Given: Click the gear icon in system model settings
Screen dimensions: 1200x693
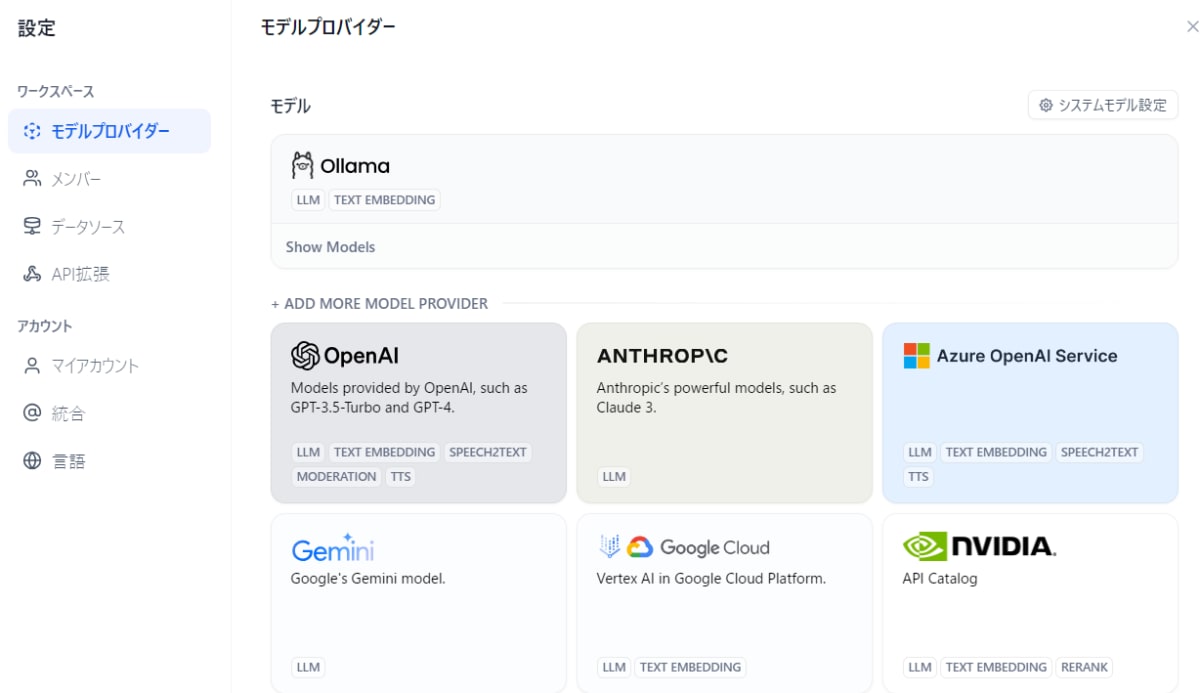Looking at the screenshot, I should 1046,105.
